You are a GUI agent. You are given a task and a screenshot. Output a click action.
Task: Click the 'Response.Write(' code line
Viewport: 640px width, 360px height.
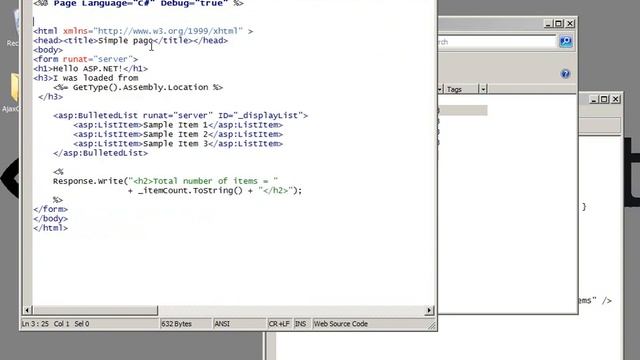(165, 181)
